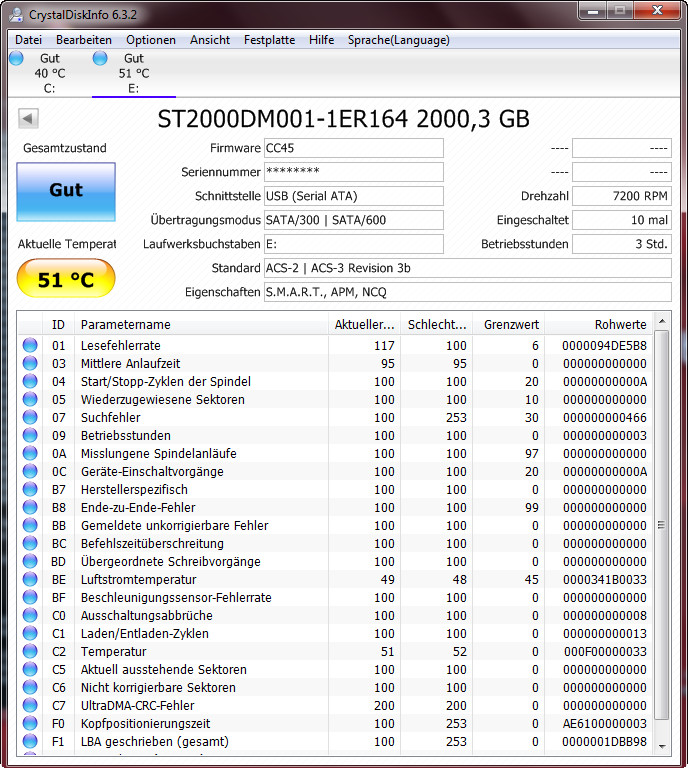This screenshot has height=768, width=688.
Task: Click the blue status orb for drive E:
Action: (x=100, y=58)
